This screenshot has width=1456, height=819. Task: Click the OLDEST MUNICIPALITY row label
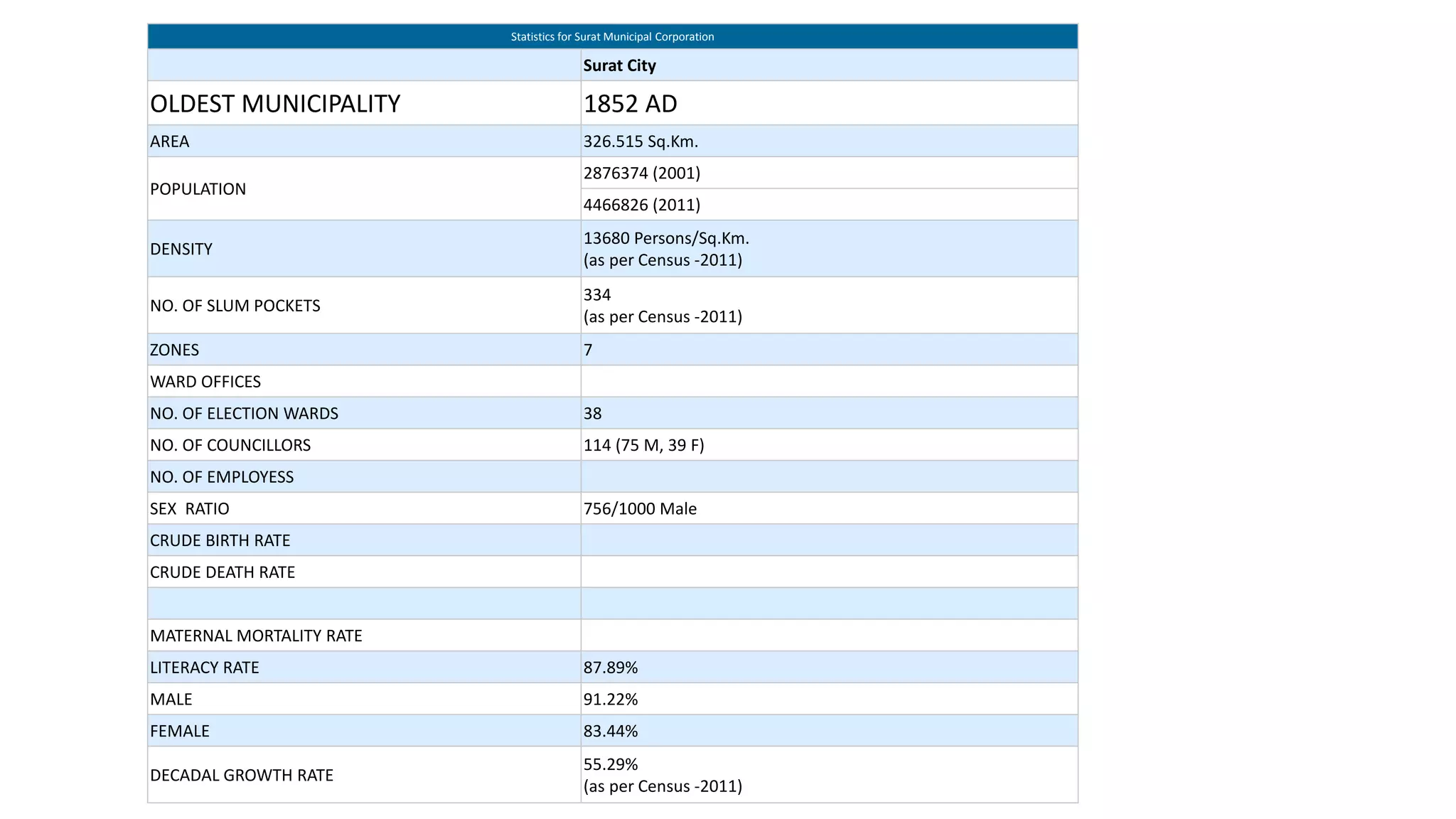275,104
